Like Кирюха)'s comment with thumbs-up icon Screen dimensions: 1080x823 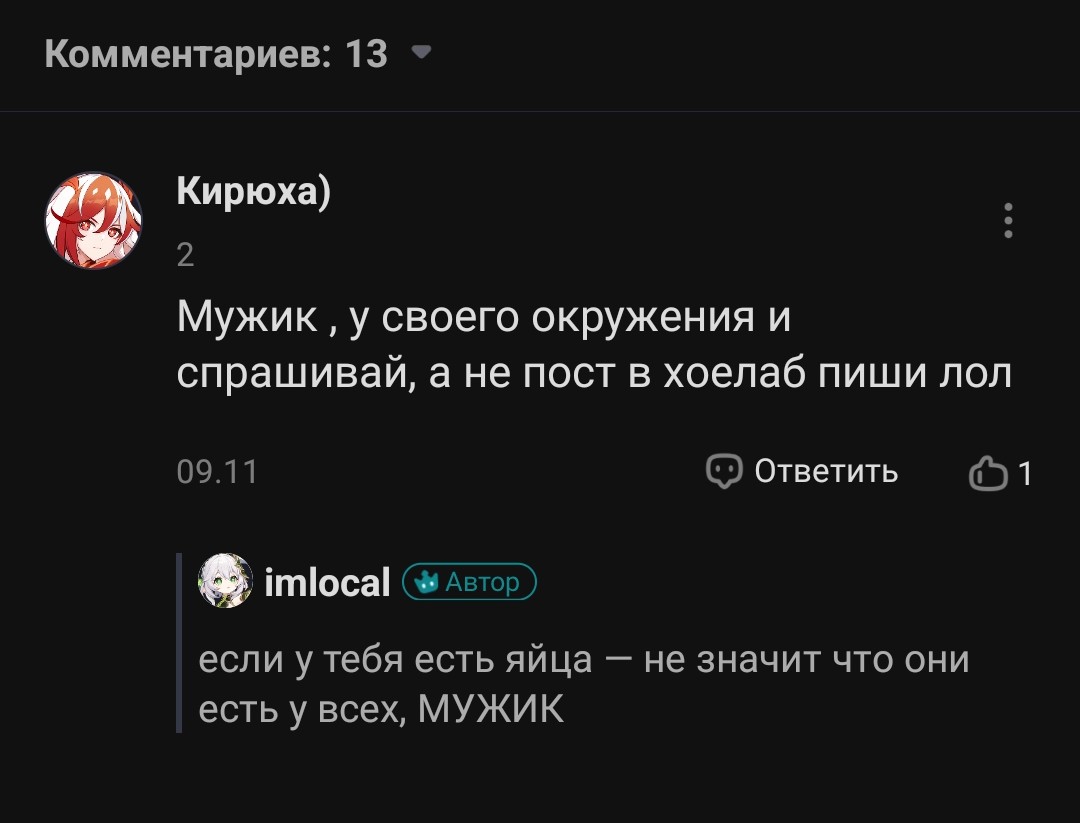(987, 474)
